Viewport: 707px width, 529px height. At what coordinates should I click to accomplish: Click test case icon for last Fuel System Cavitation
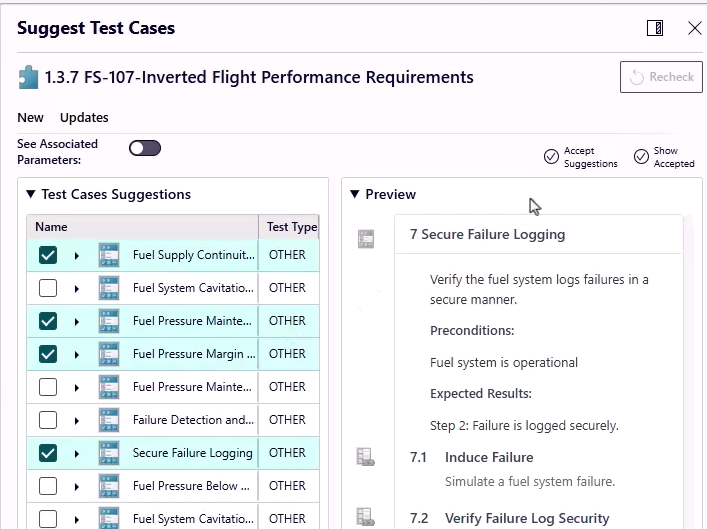pyautogui.click(x=109, y=519)
